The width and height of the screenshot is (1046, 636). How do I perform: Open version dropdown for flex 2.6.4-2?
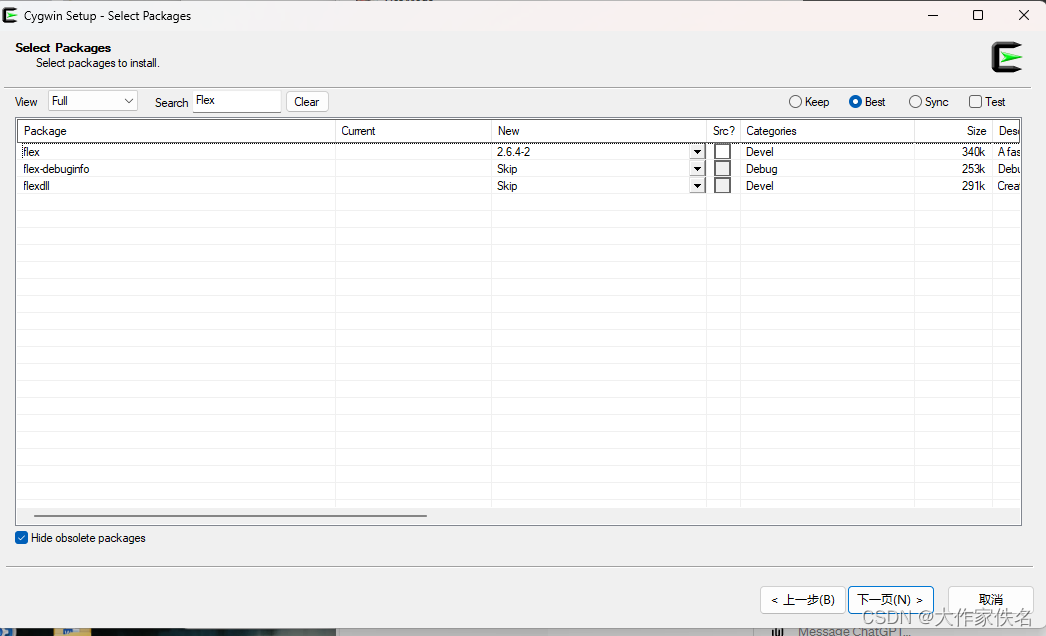point(697,152)
